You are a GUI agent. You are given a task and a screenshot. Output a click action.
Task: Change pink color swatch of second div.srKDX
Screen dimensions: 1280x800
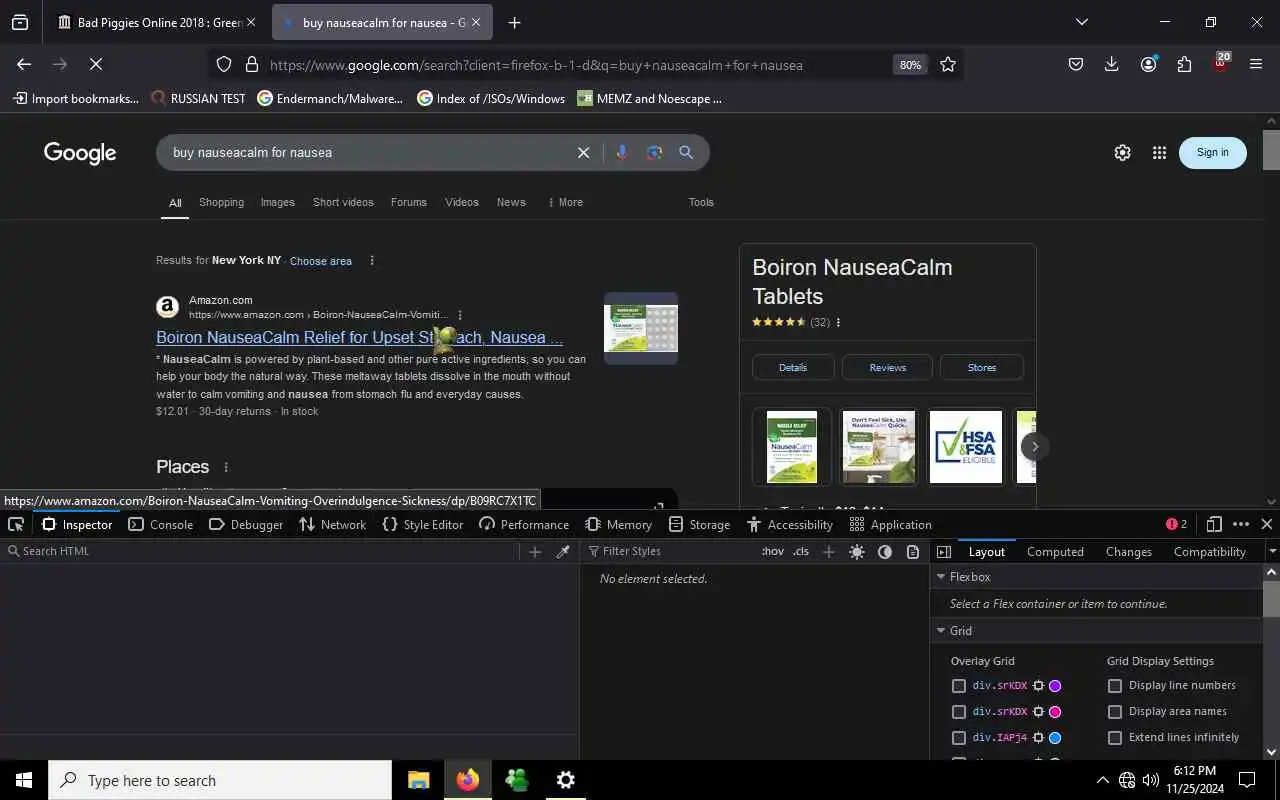click(x=1055, y=712)
